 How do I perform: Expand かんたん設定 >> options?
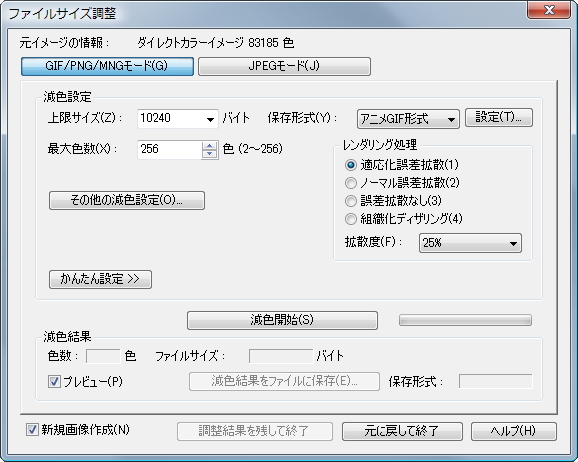point(100,279)
